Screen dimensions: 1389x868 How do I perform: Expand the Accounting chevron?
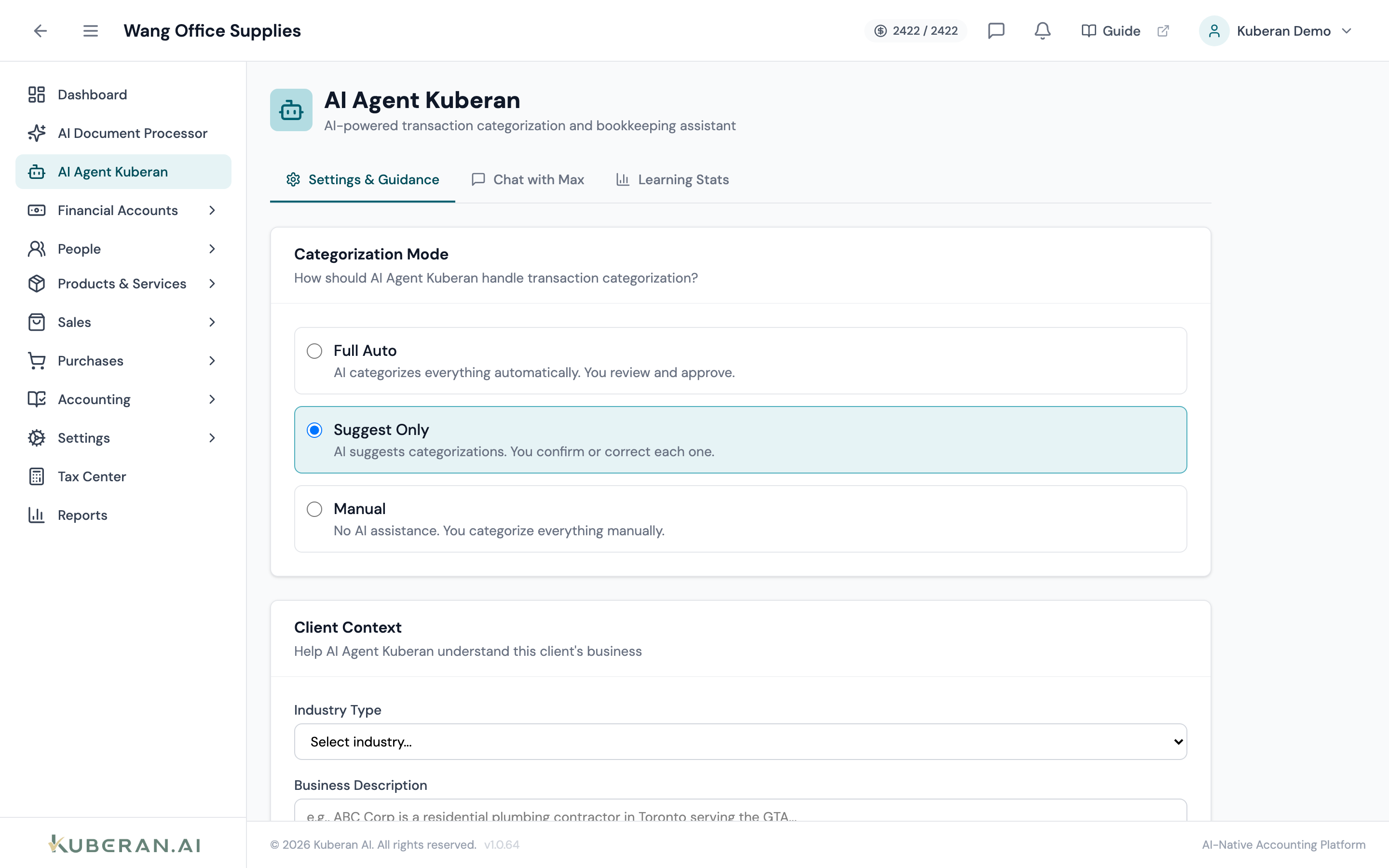pyautogui.click(x=212, y=399)
